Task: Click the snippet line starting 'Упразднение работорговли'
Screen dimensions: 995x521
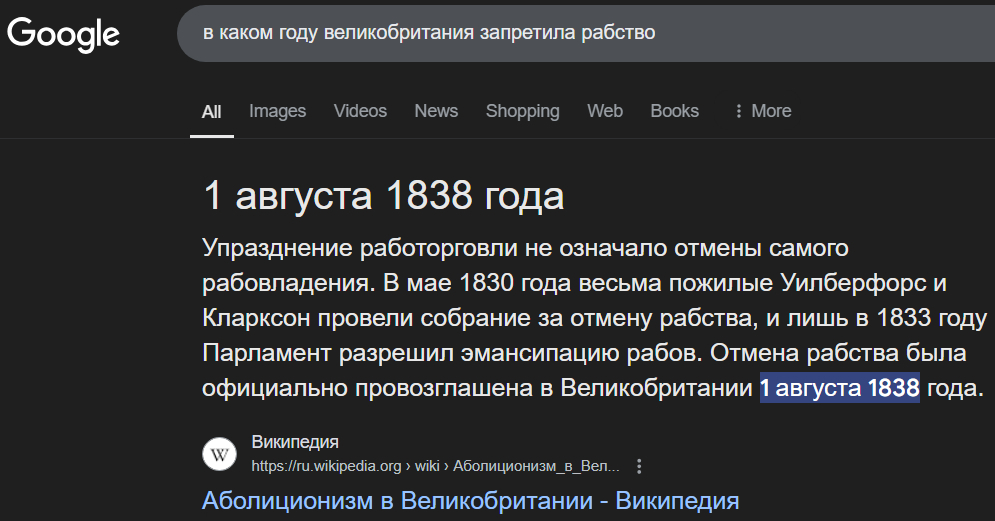Action: click(x=525, y=248)
